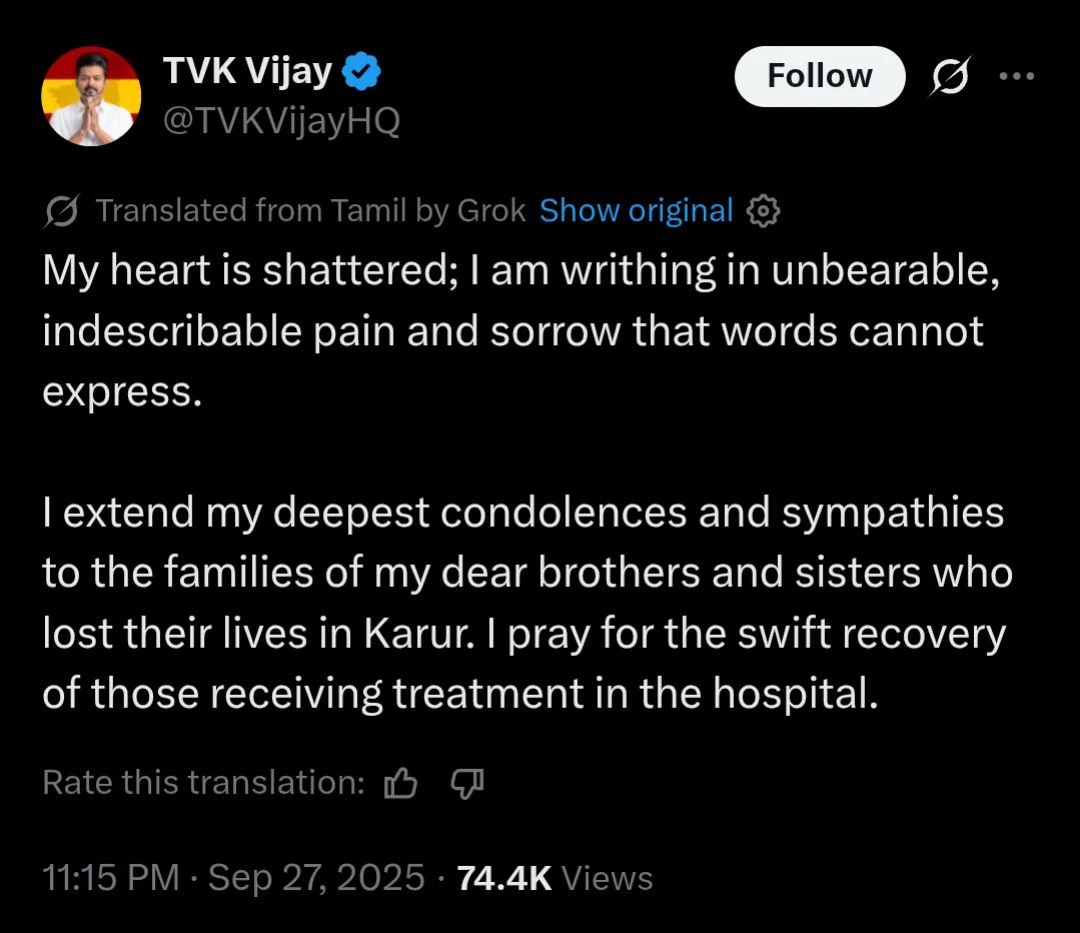The width and height of the screenshot is (1080, 933).
Task: Click the 'My heart is shattered' paragraph
Action: click(x=520, y=331)
